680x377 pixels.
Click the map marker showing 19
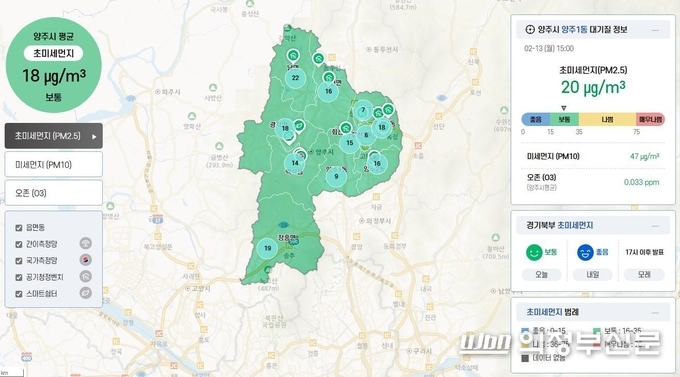point(268,248)
